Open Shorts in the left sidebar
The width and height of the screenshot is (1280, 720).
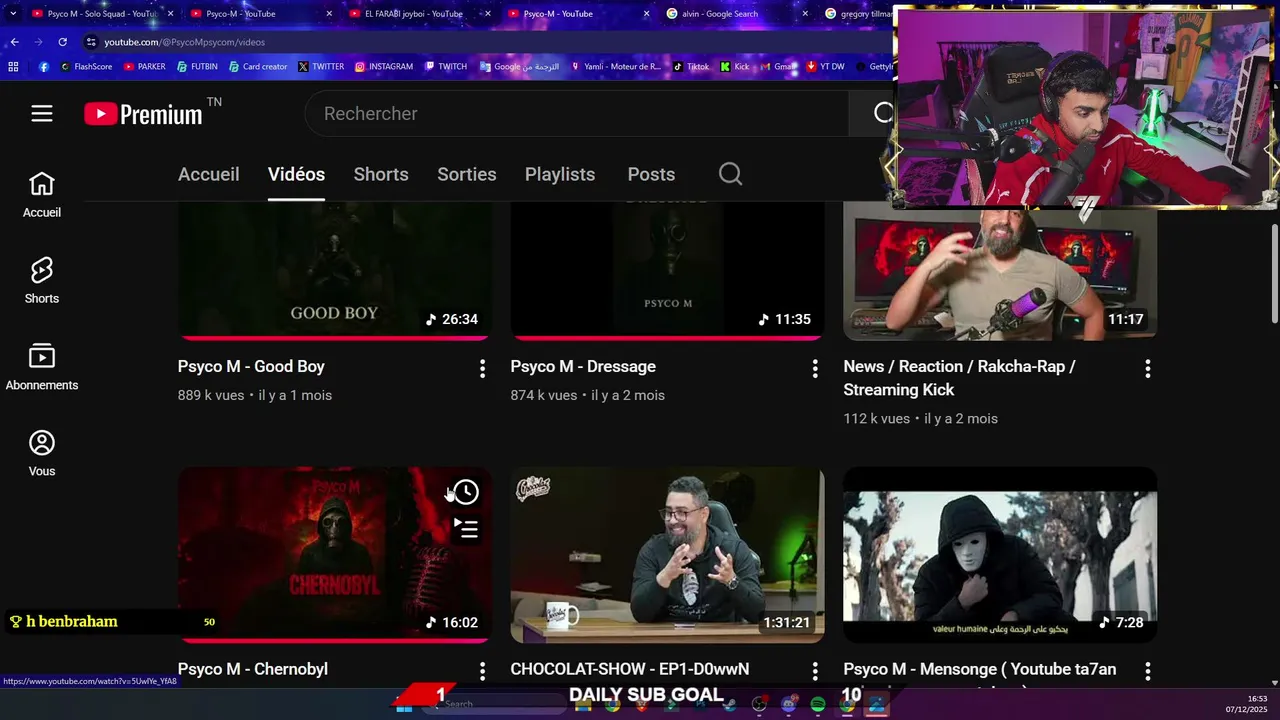click(x=42, y=281)
